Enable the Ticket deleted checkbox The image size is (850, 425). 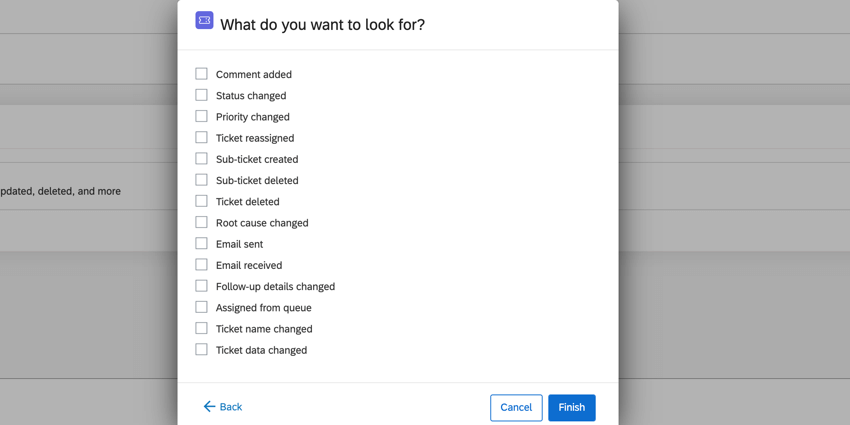(202, 201)
